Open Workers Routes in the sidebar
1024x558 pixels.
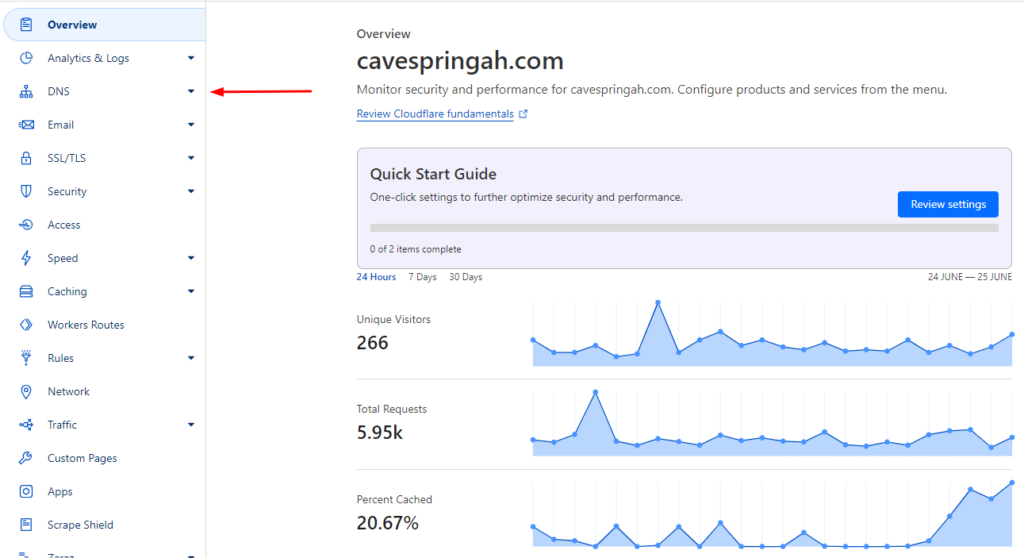pyautogui.click(x=85, y=325)
